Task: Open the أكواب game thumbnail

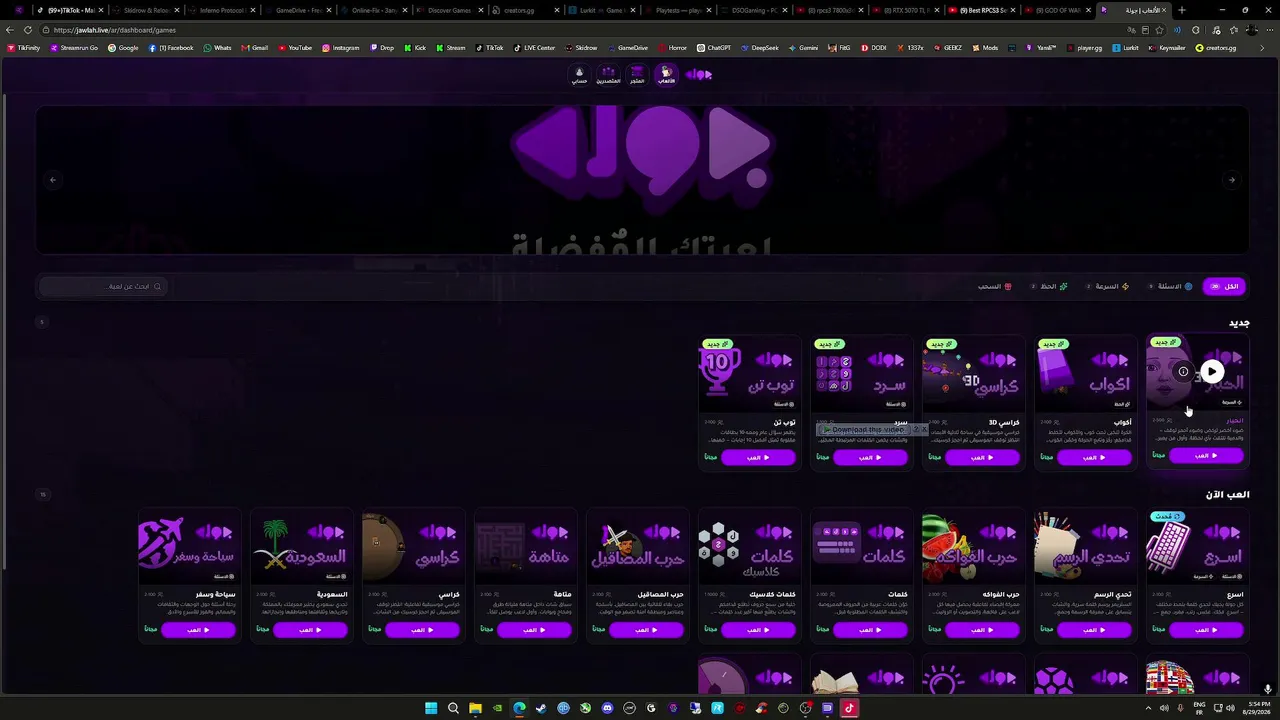Action: pos(1085,372)
